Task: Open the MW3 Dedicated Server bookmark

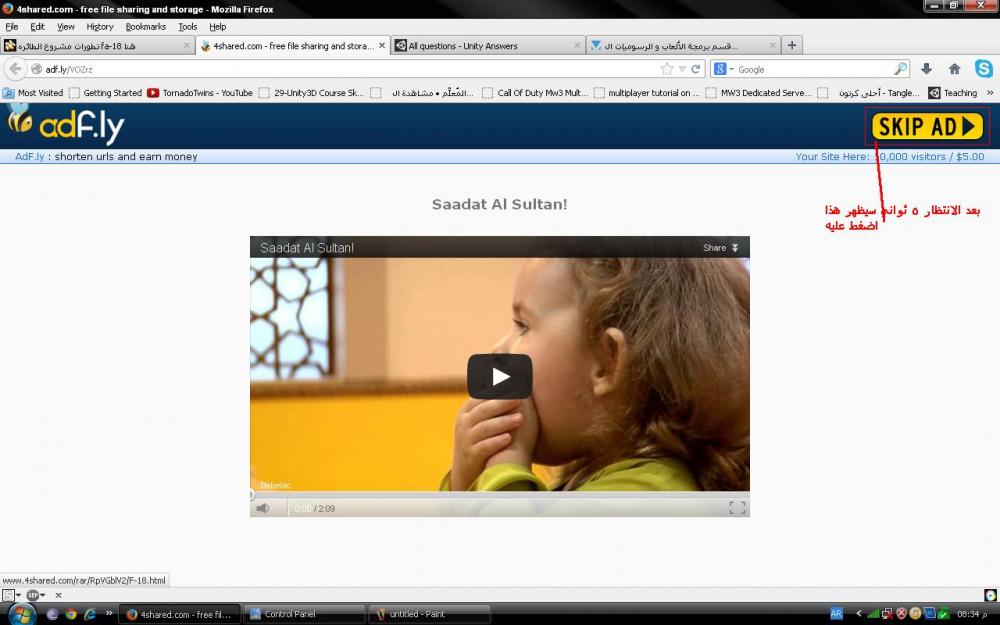Action: (758, 93)
